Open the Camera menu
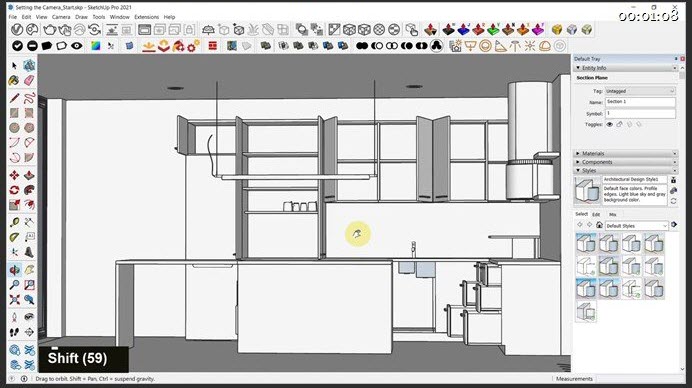Image resolution: width=692 pixels, height=388 pixels. (61, 17)
